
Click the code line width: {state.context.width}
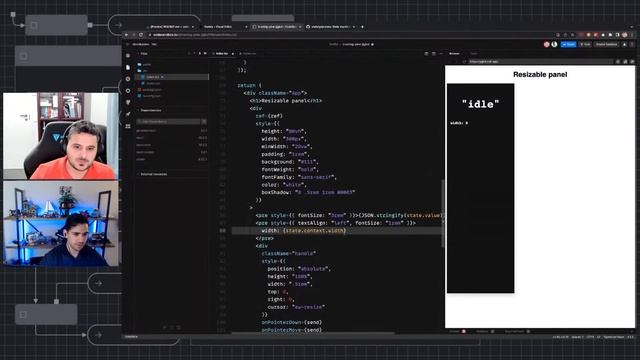tap(303, 231)
